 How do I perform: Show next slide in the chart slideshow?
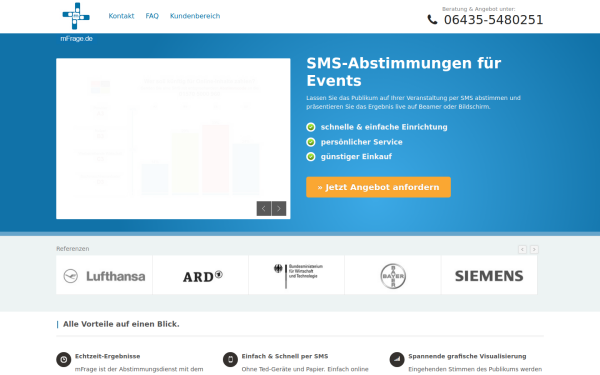(x=279, y=209)
